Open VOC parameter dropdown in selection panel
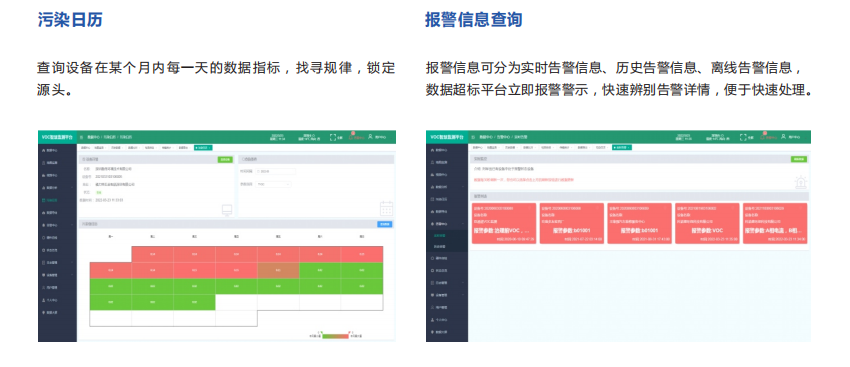 click(274, 184)
